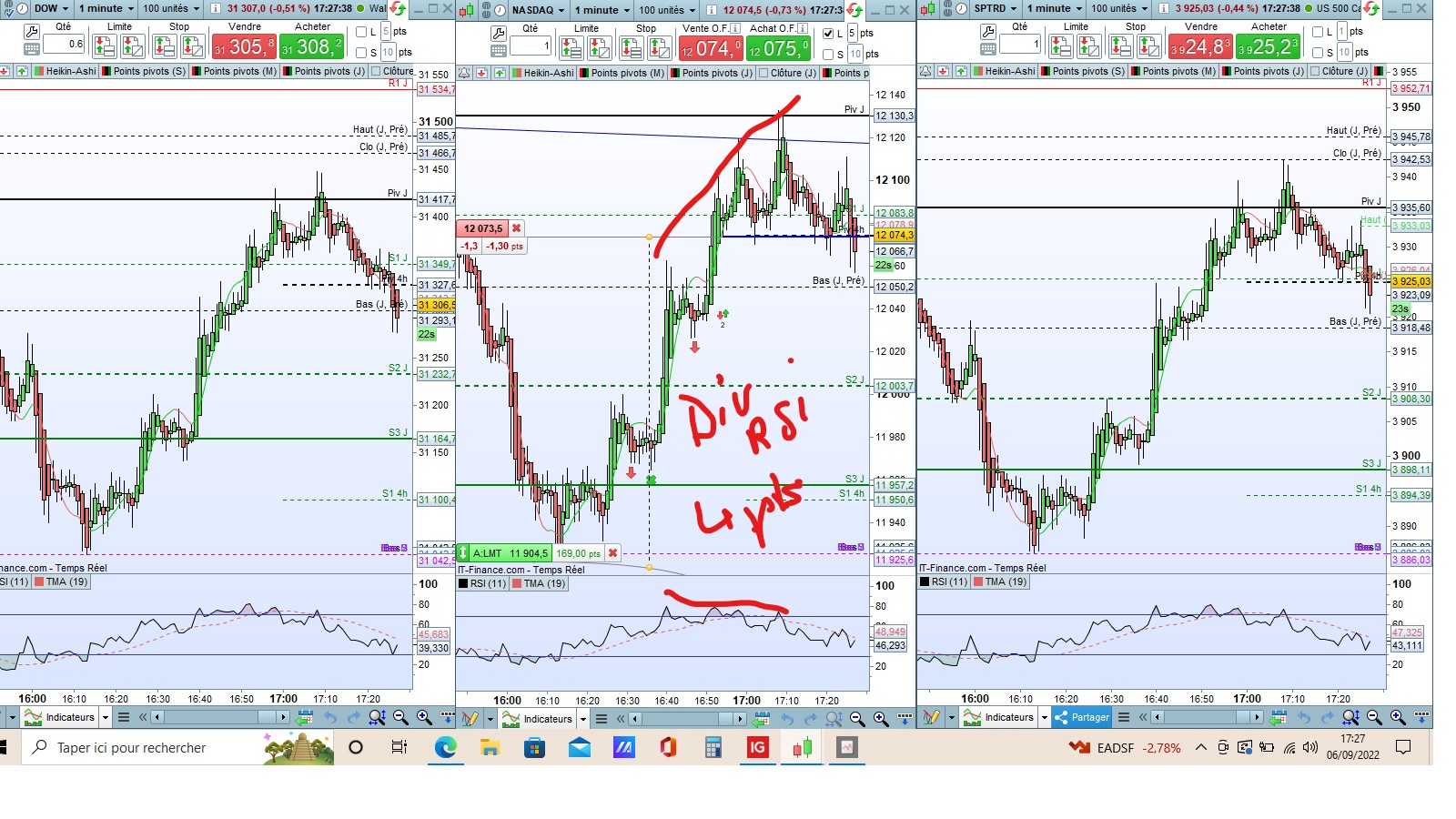
Task: Open the SPTRD instrument dropdown
Action: click(x=995, y=9)
